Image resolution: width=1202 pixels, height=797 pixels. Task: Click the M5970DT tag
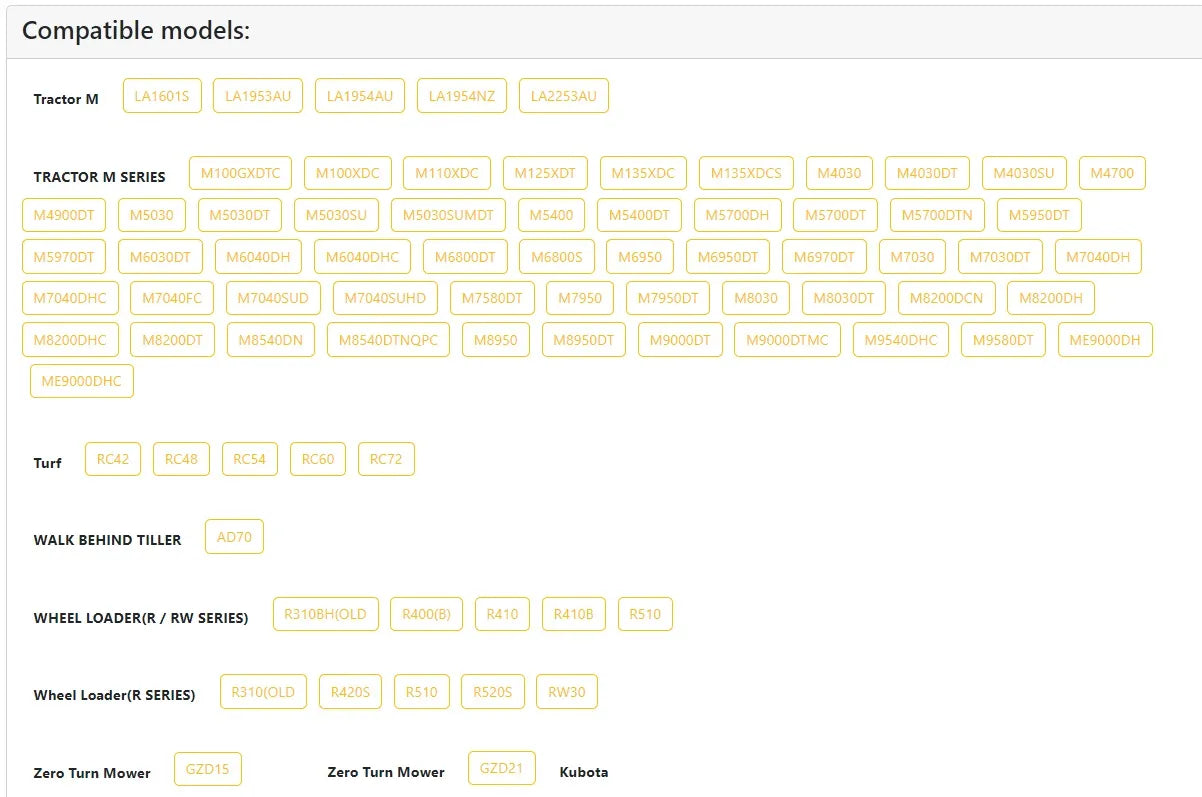[64, 257]
